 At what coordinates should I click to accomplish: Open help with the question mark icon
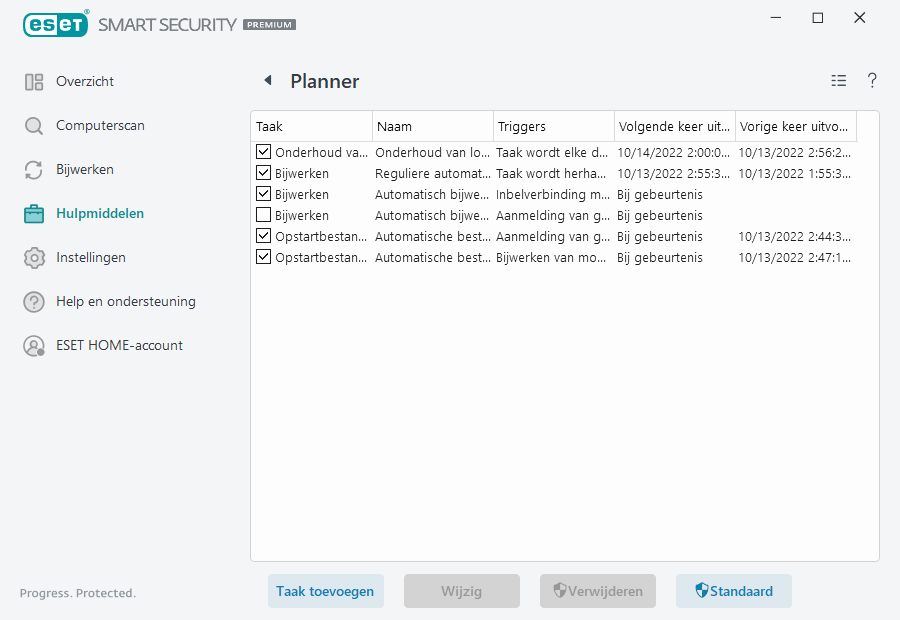coord(871,80)
